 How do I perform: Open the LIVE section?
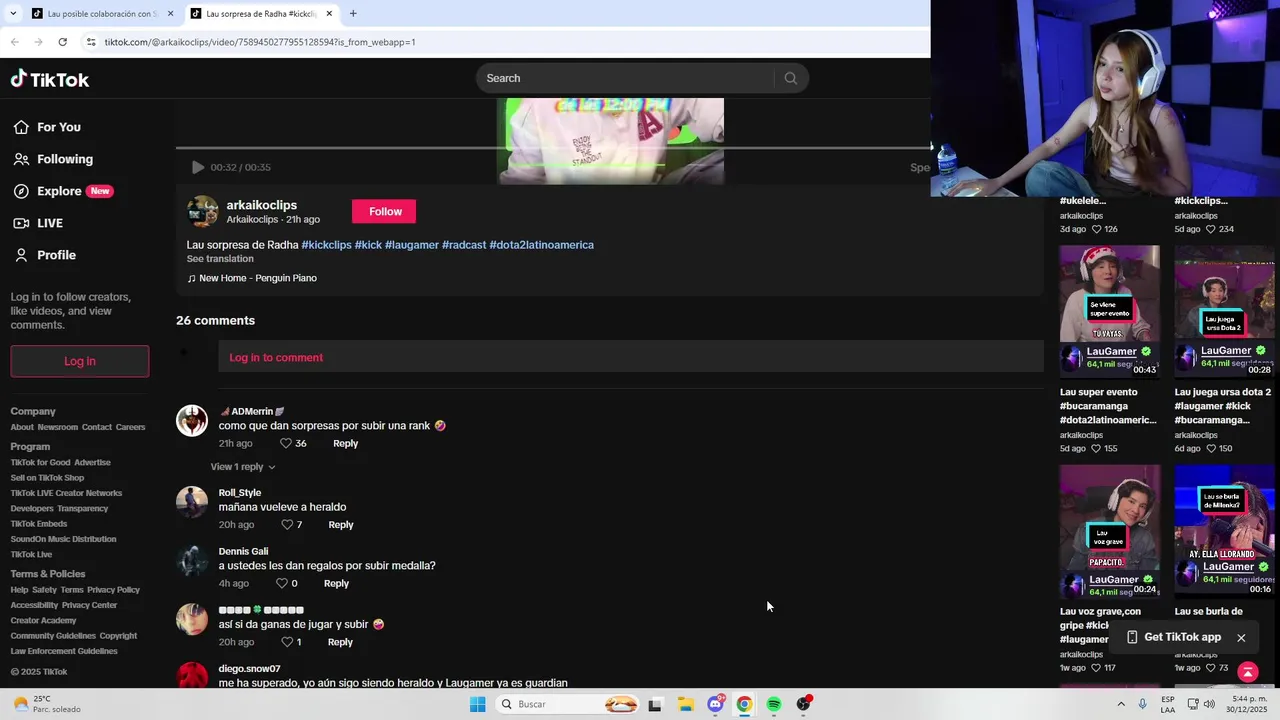coord(38,223)
